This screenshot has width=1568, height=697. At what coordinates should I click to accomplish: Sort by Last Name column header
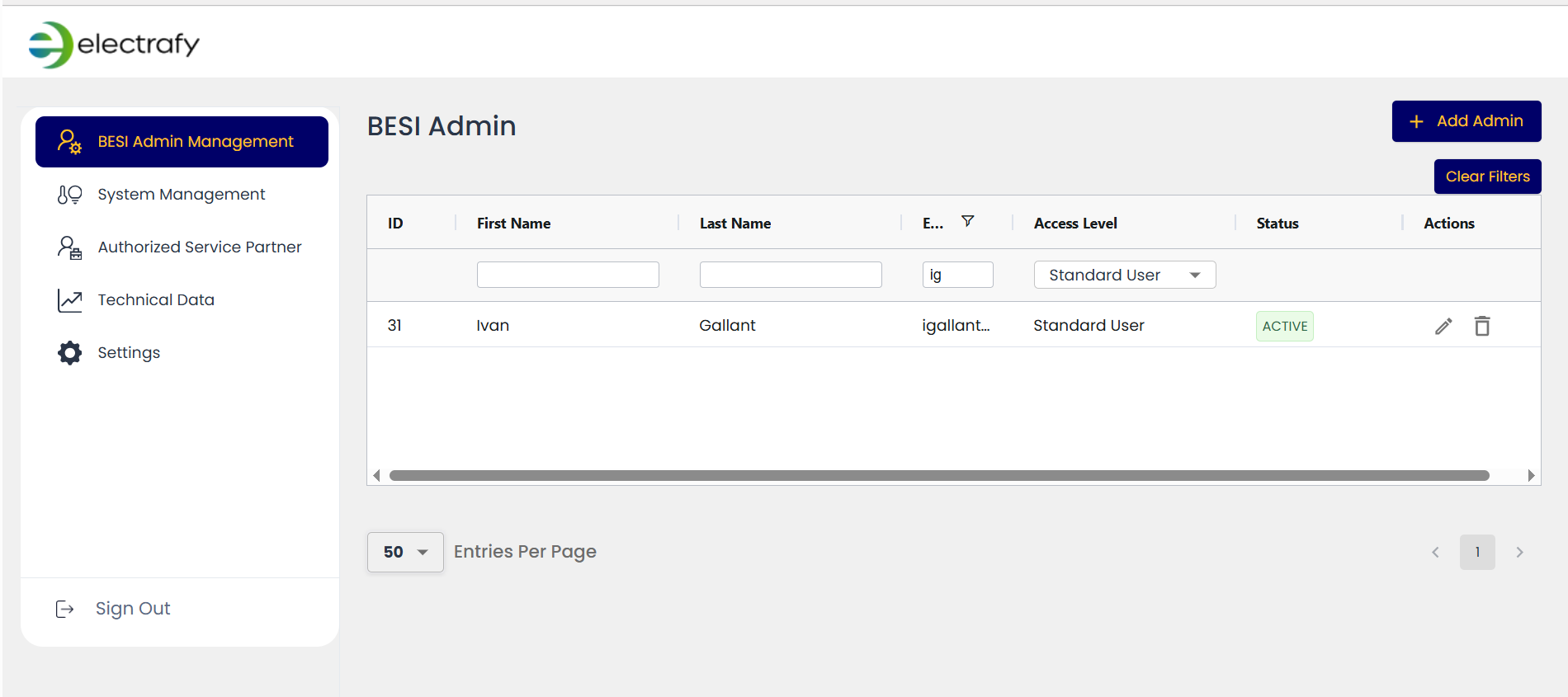(x=735, y=224)
